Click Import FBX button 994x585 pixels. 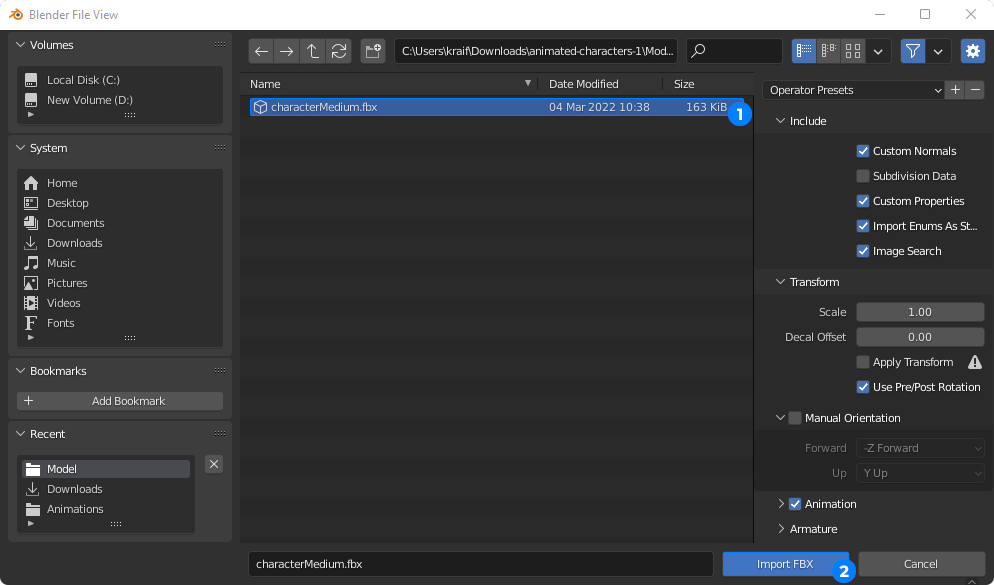pos(785,564)
